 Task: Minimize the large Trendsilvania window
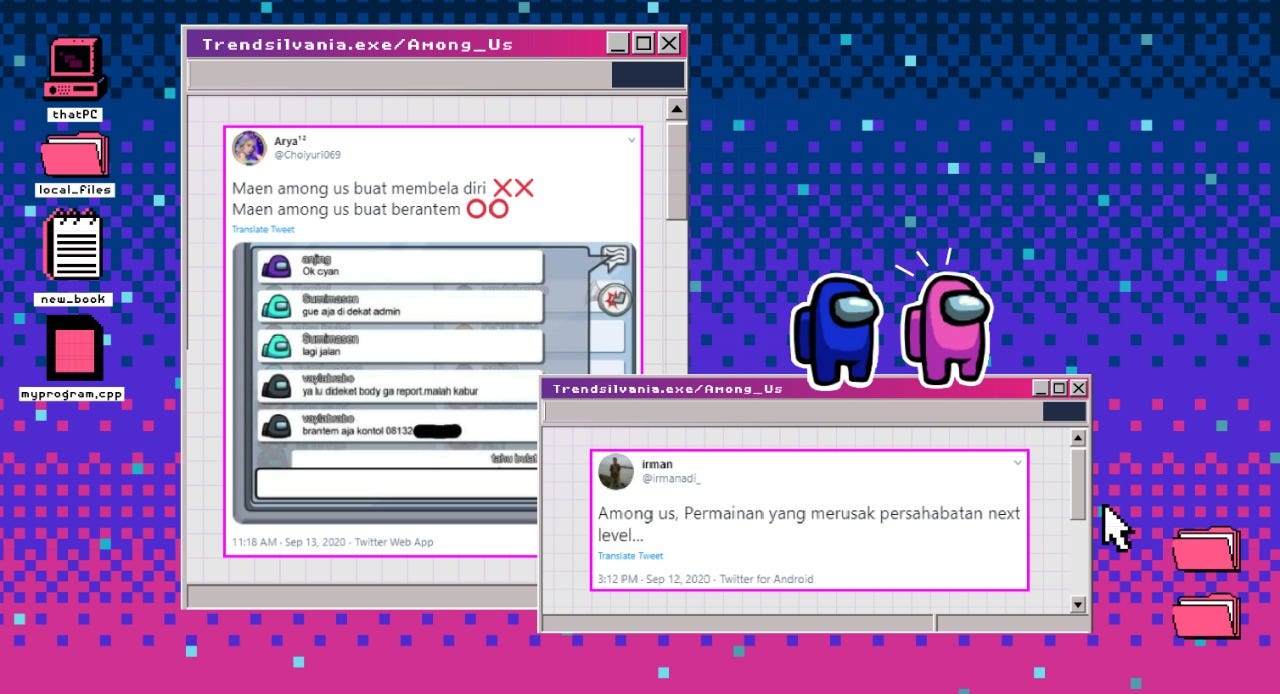(x=618, y=43)
